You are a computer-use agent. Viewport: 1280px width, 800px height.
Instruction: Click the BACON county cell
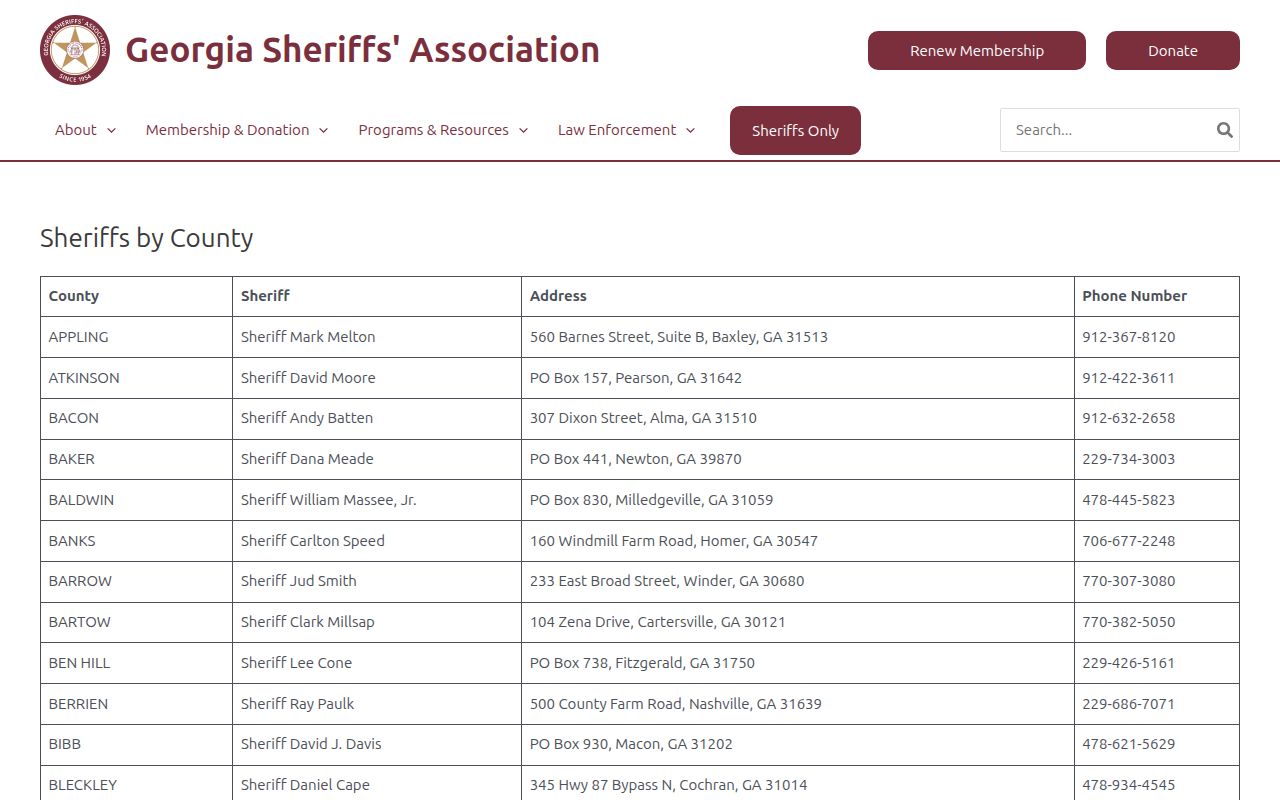pyautogui.click(x=136, y=418)
